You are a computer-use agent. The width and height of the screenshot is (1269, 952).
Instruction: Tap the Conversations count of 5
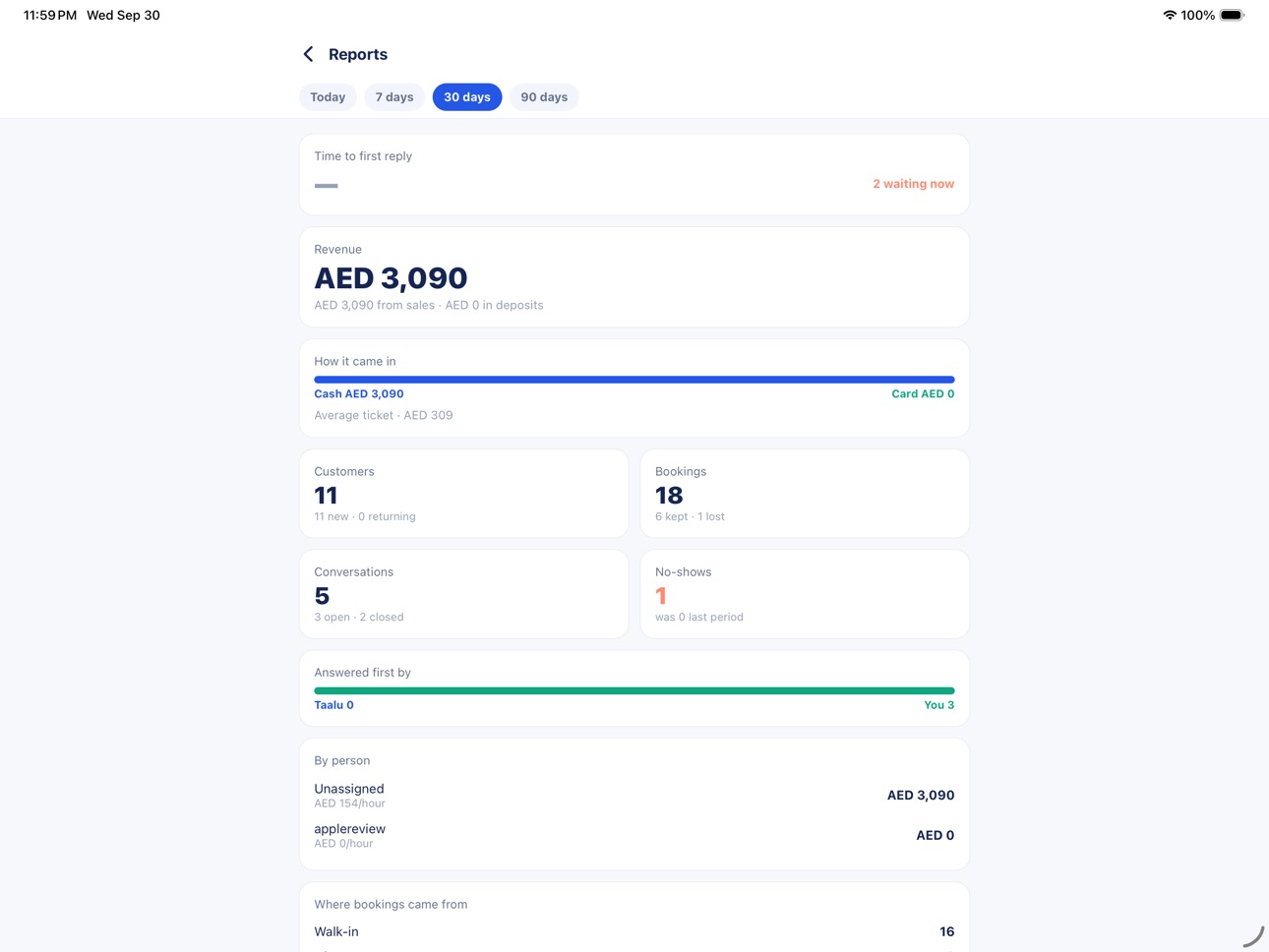(x=322, y=596)
